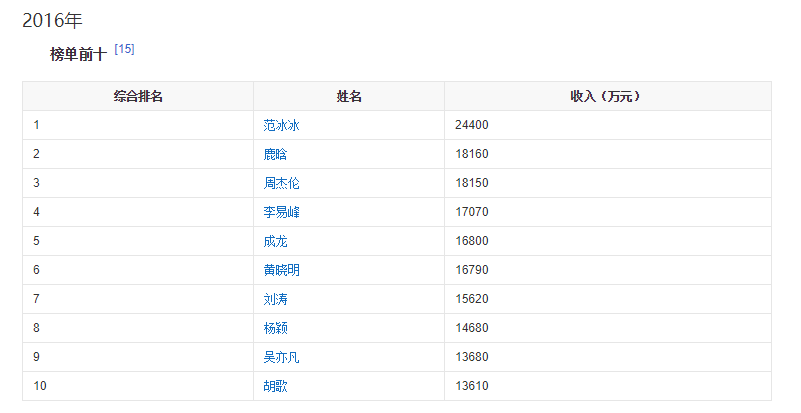Click the 成龙 name link
801x413 pixels.
(x=275, y=241)
